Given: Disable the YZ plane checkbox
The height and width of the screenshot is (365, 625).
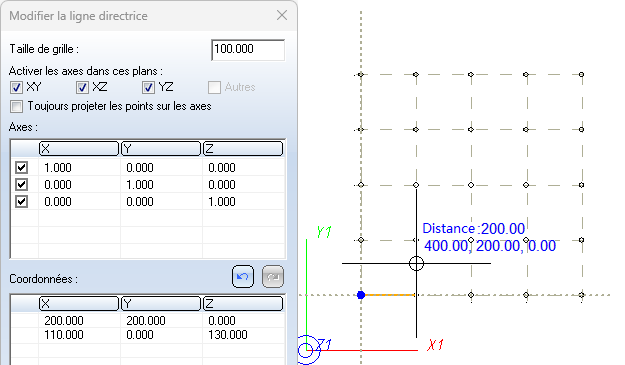Looking at the screenshot, I should point(148,87).
